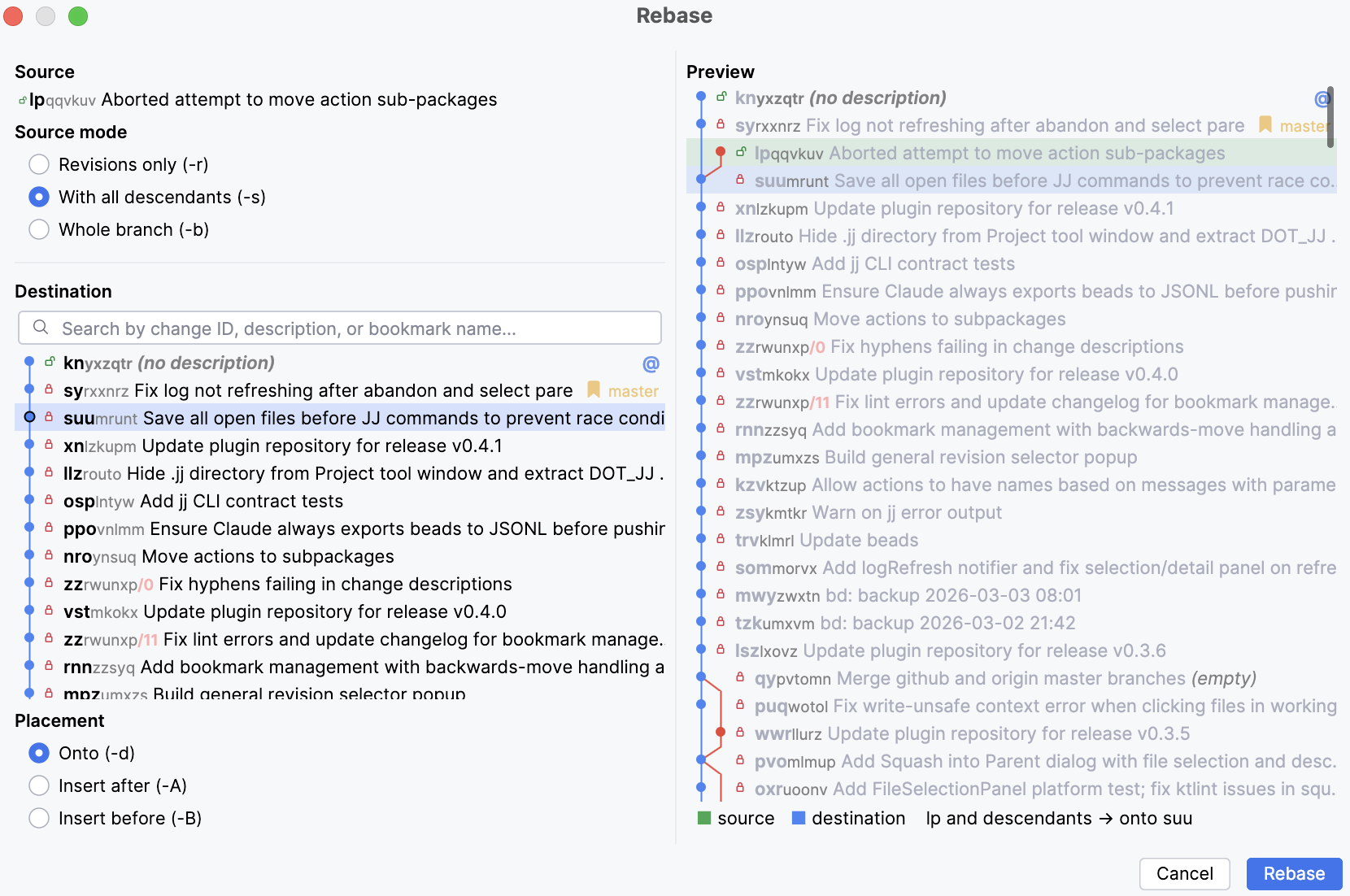Click lock icon on xnlzkupm destination row

click(x=49, y=444)
